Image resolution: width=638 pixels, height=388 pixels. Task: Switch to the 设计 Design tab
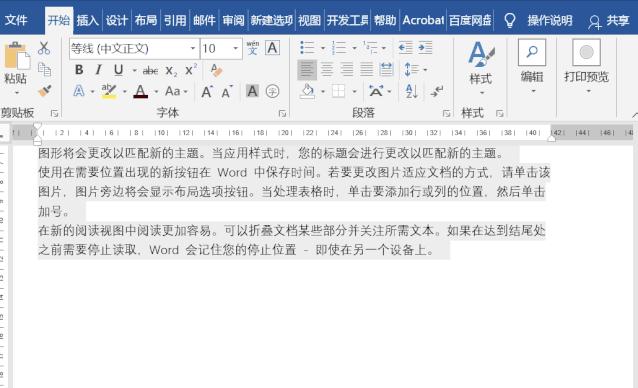coord(117,20)
